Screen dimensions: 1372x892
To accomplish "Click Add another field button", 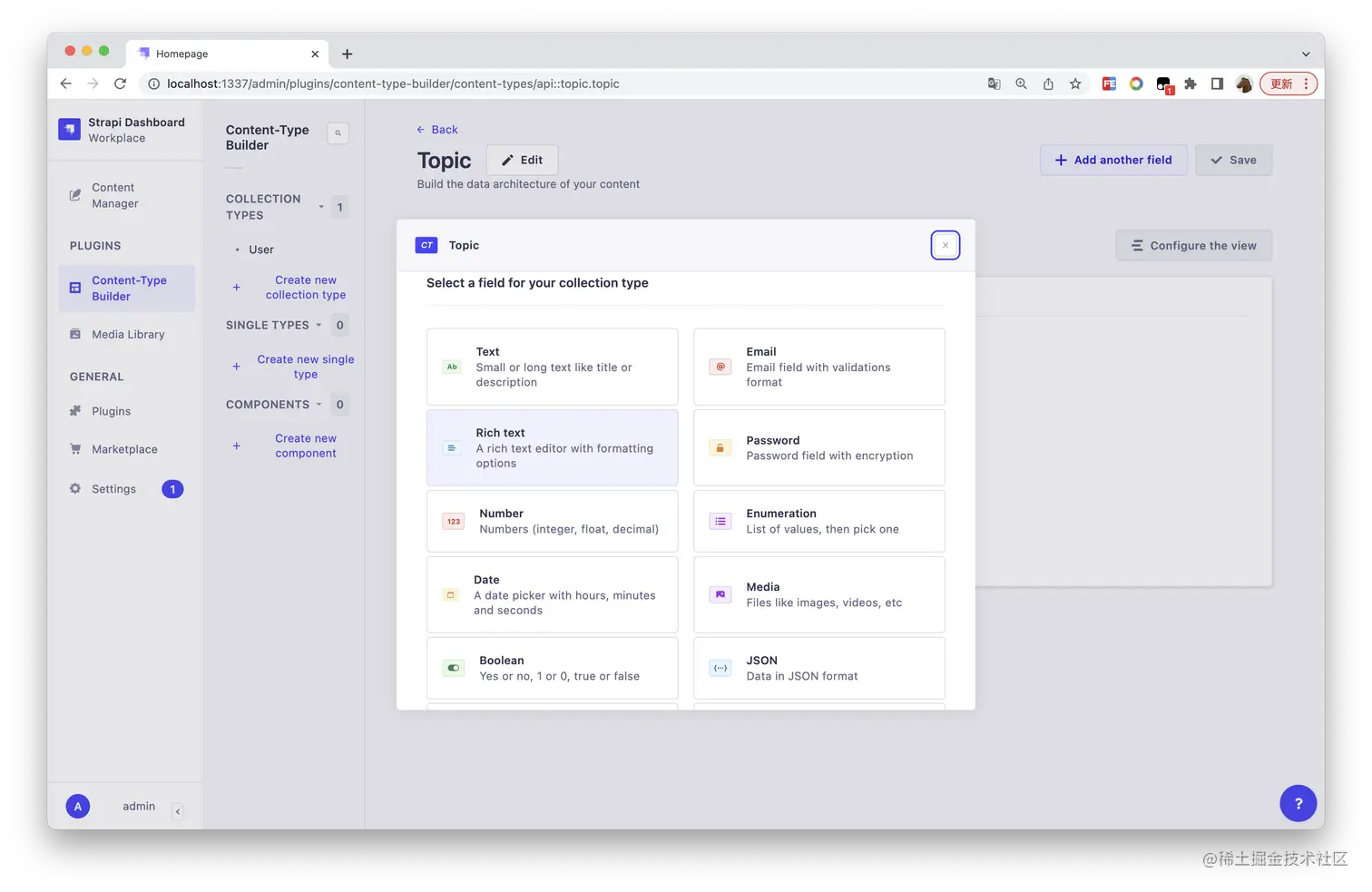I will coord(1113,160).
